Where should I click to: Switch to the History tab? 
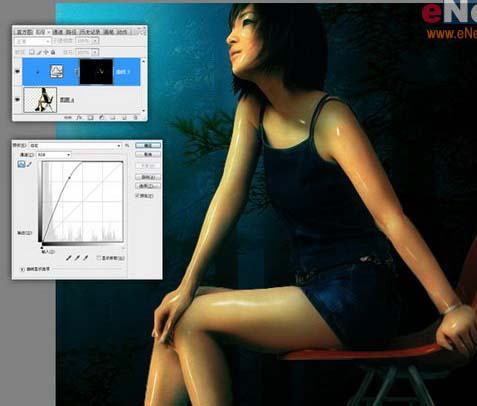(89, 32)
